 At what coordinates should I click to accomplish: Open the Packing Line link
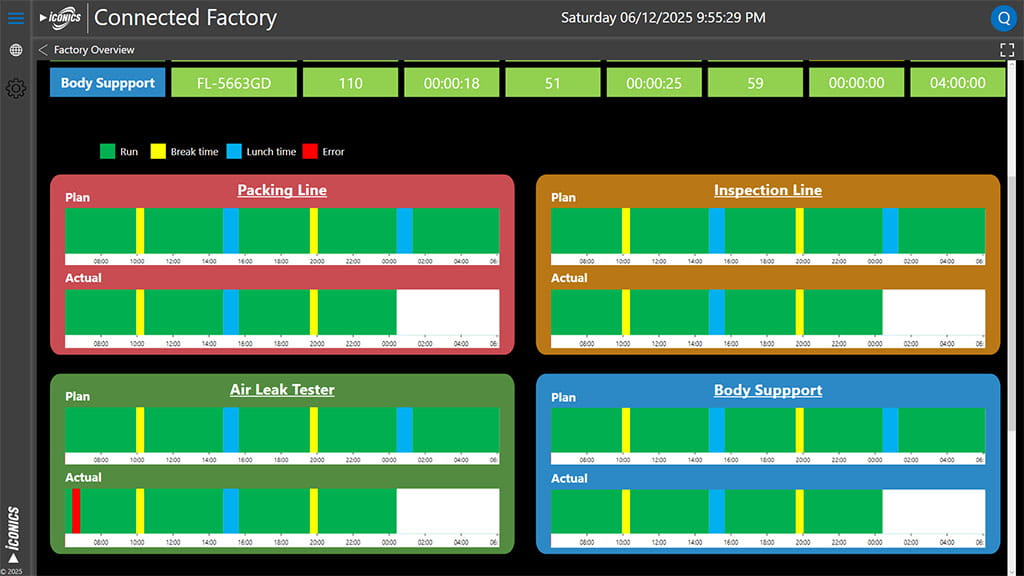(x=282, y=190)
